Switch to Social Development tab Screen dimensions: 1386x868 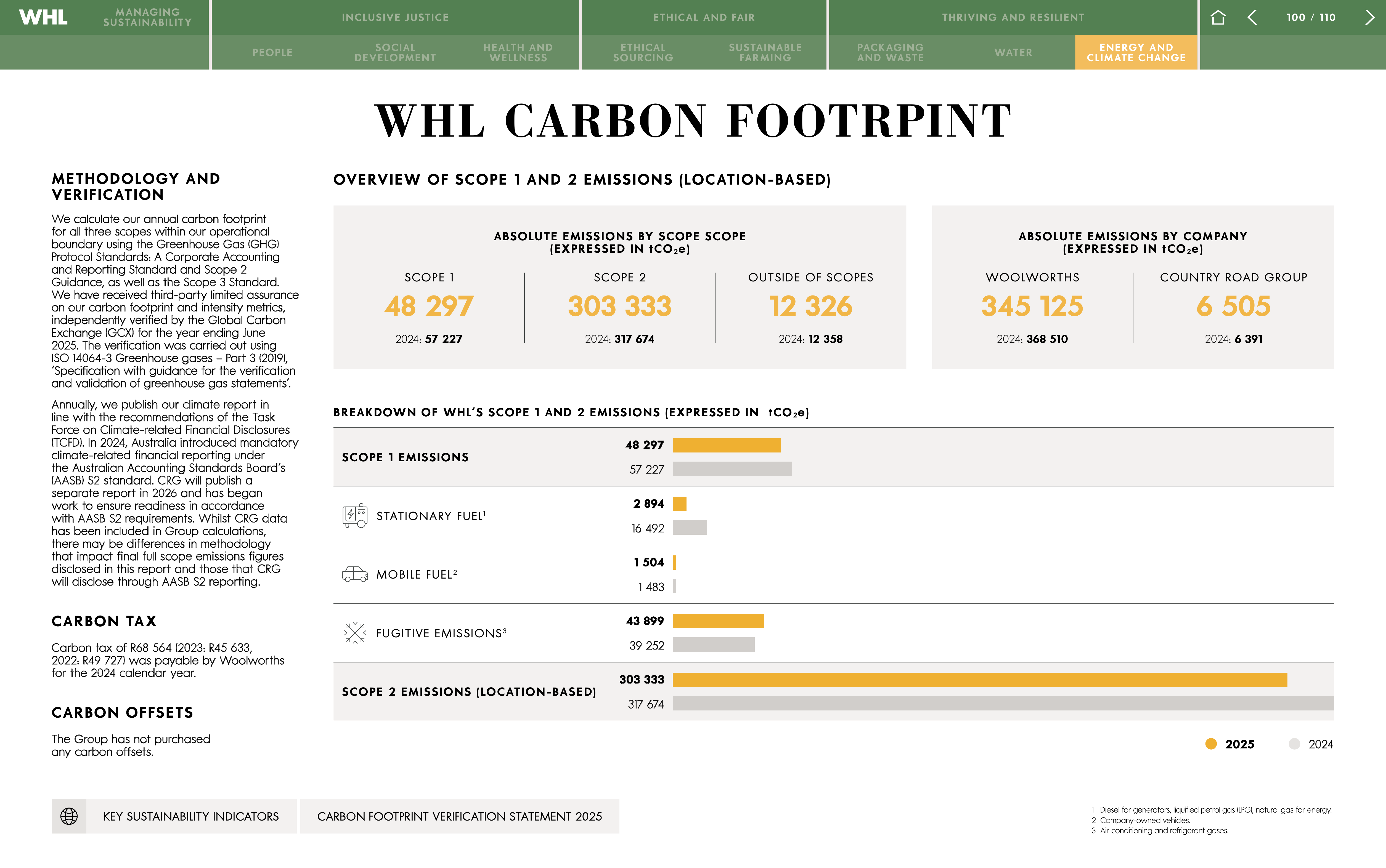[395, 52]
